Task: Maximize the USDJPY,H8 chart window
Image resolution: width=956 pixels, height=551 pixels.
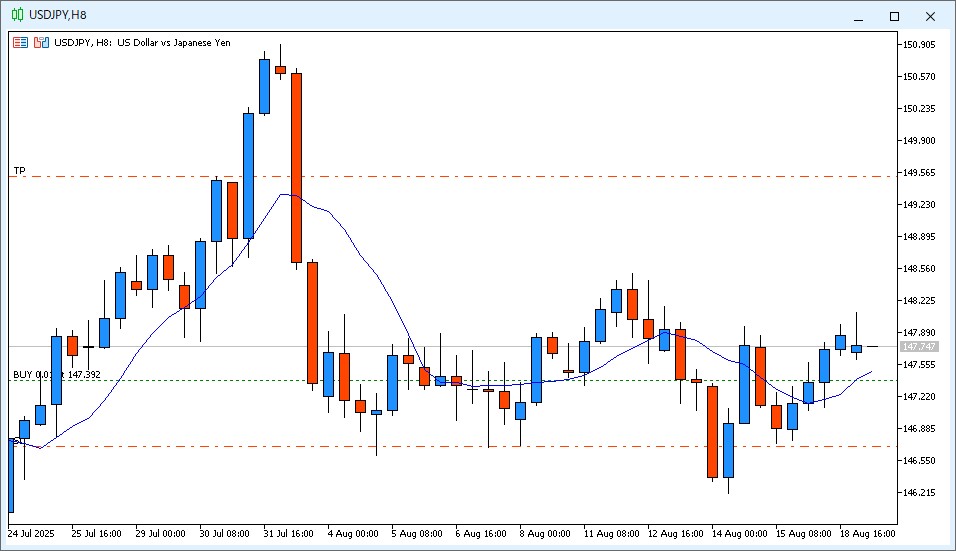Action: (x=894, y=16)
